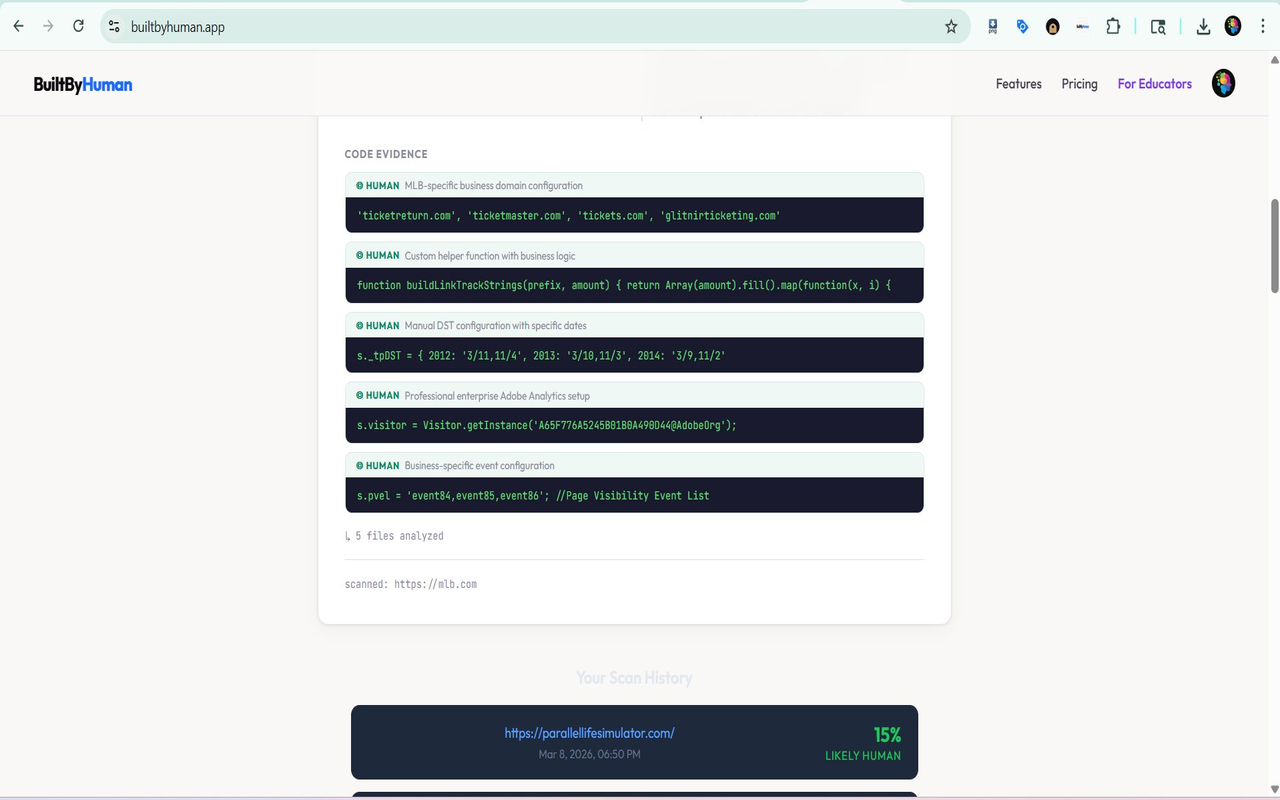Select the For Educators nav item
The image size is (1280, 800).
click(1154, 84)
